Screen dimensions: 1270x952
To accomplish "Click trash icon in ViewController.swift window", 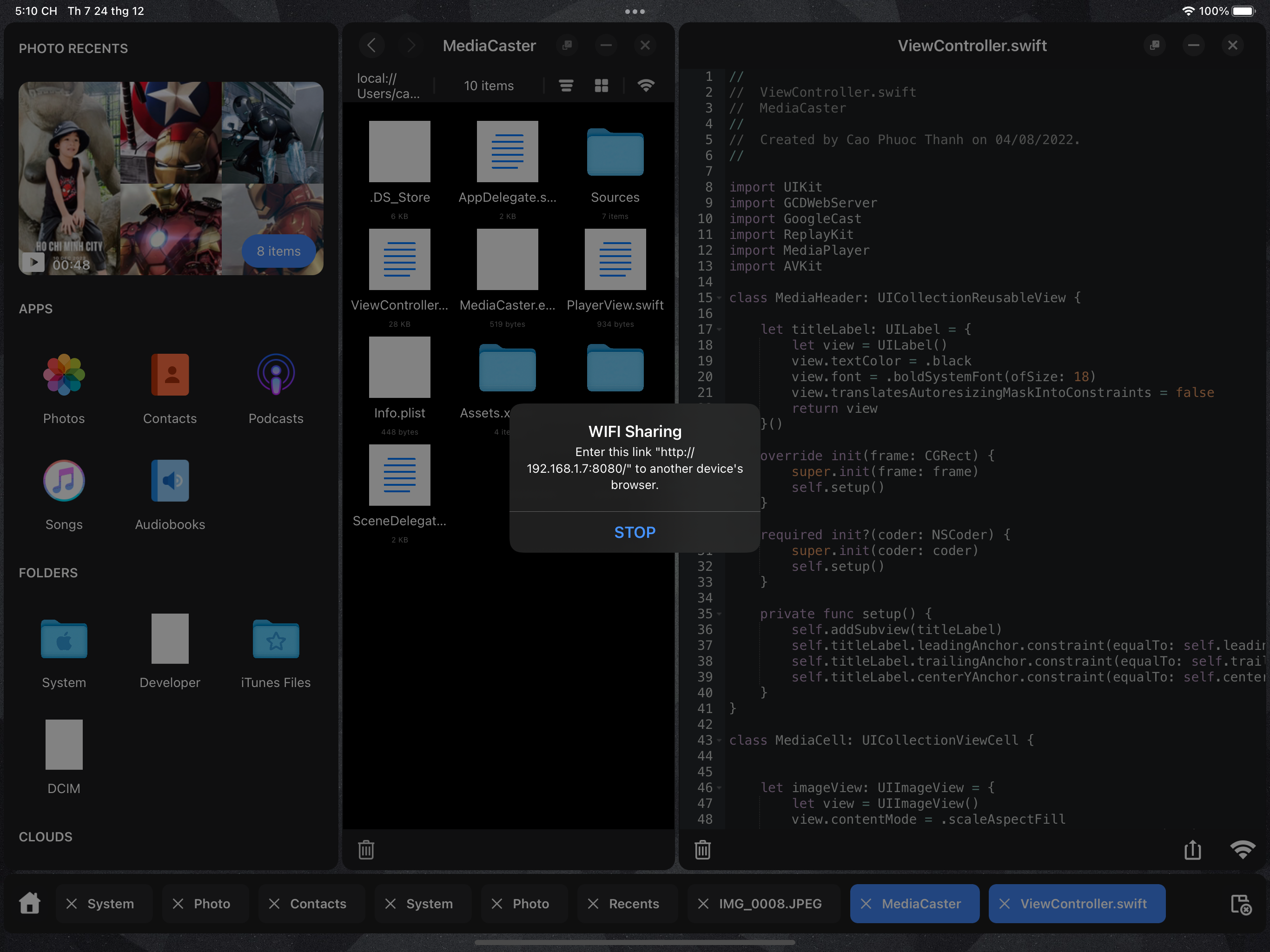I will [x=703, y=849].
